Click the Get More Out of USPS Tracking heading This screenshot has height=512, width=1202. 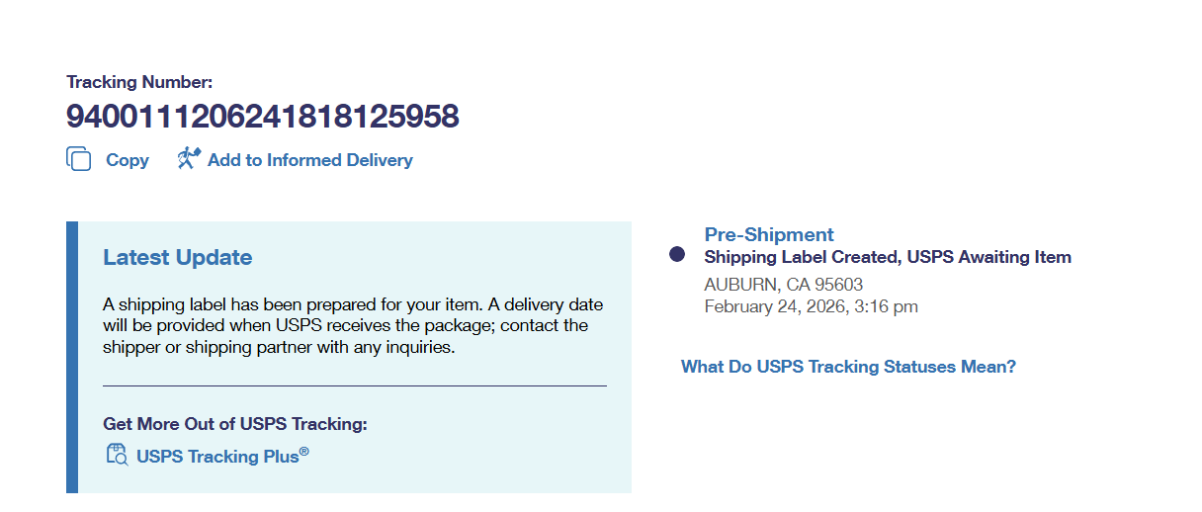[235, 424]
